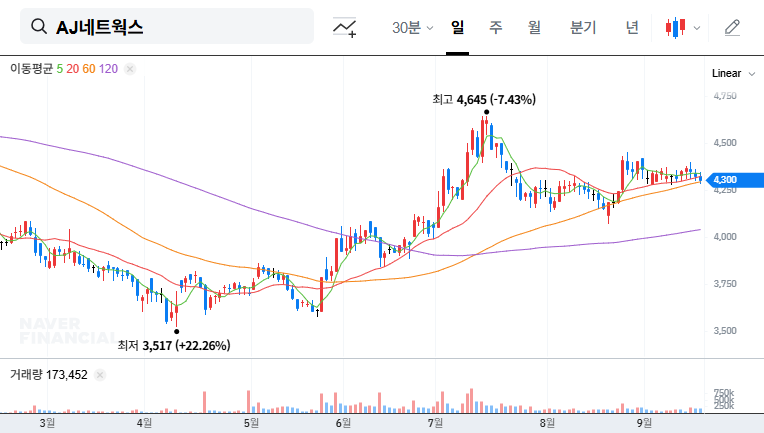Click the 거래량 173,452 volume label
Screen dimensions: 764x433
coord(49,375)
